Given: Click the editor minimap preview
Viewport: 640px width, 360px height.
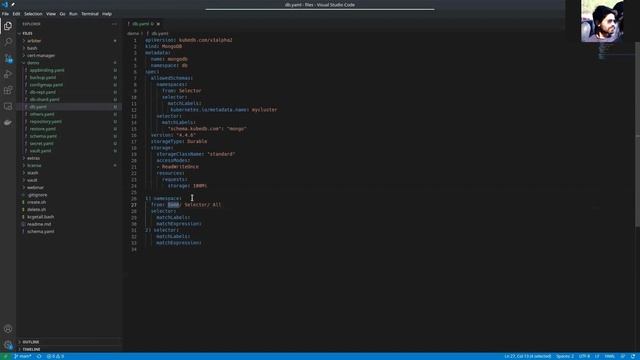Looking at the screenshot, I should point(616,51).
